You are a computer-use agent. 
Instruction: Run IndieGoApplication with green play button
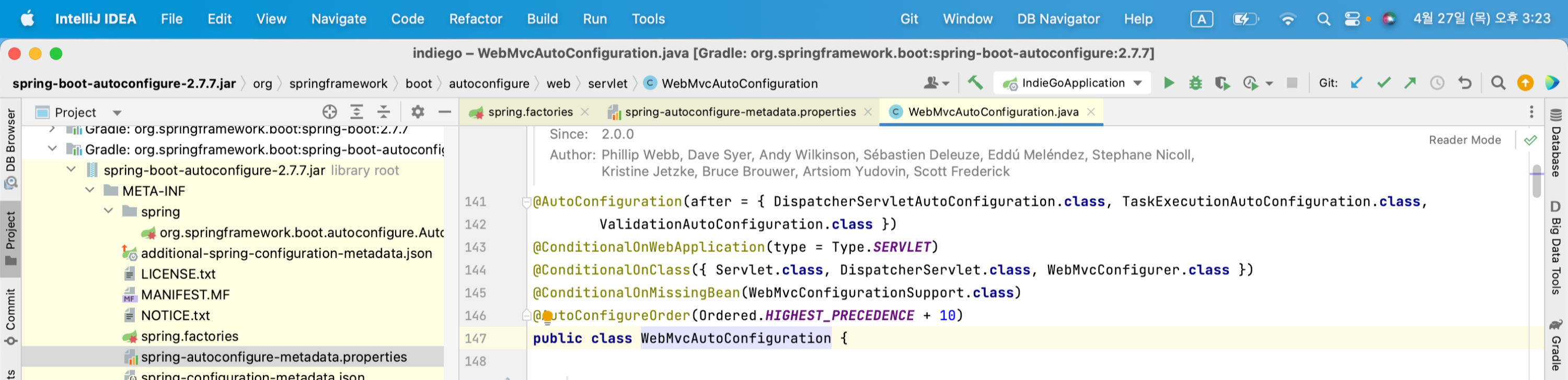1169,83
